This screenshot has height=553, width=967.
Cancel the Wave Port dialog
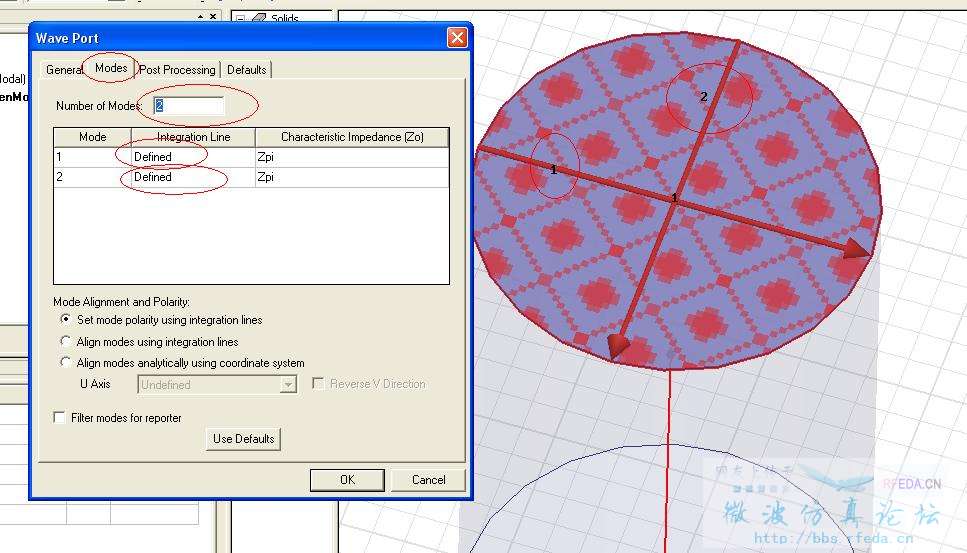[x=428, y=480]
